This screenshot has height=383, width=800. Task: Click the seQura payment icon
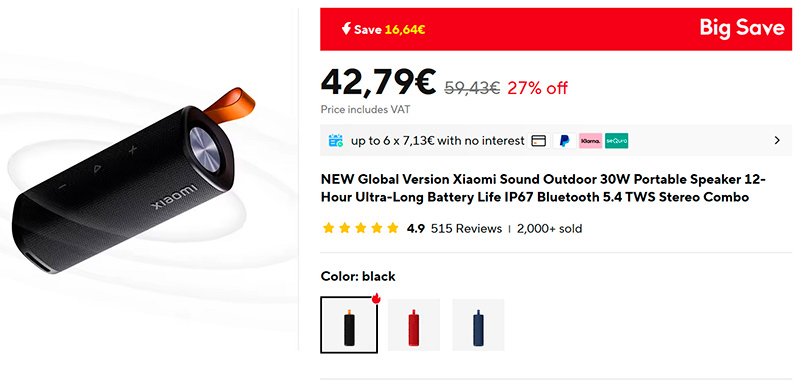[616, 141]
